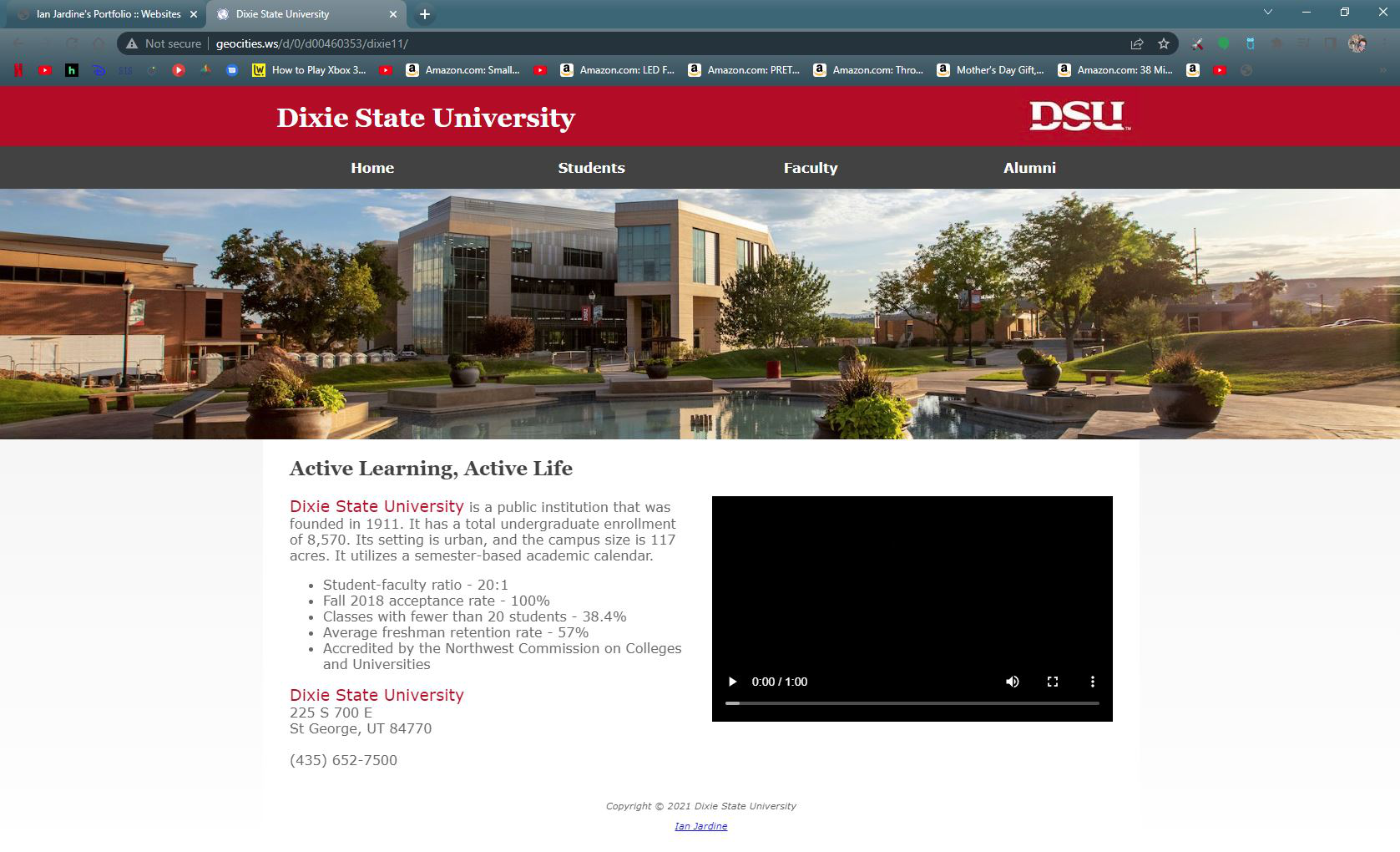Open the green circle extension icon
Viewport: 1400px width, 852px height.
(x=1224, y=43)
